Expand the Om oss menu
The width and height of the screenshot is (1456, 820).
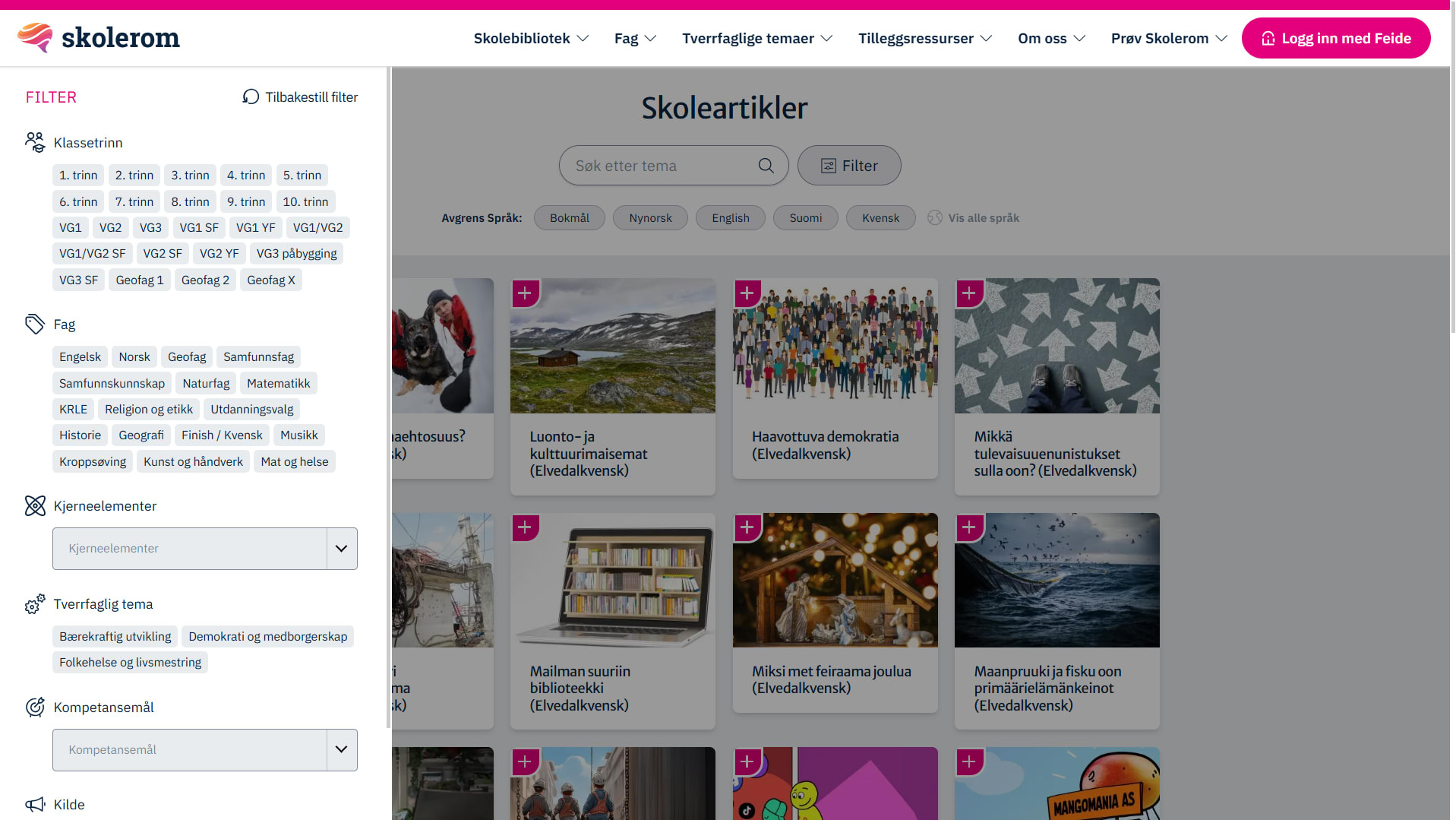tap(1051, 38)
